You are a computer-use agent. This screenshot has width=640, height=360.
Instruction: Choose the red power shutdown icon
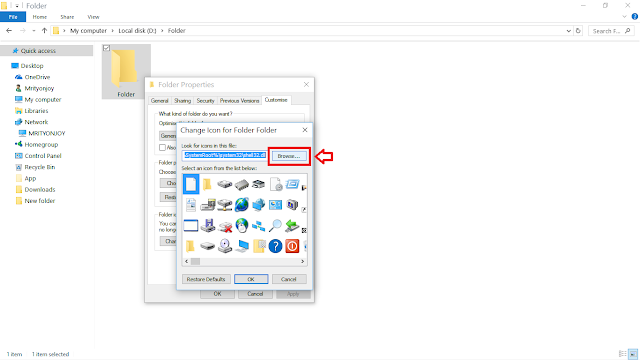click(x=292, y=246)
